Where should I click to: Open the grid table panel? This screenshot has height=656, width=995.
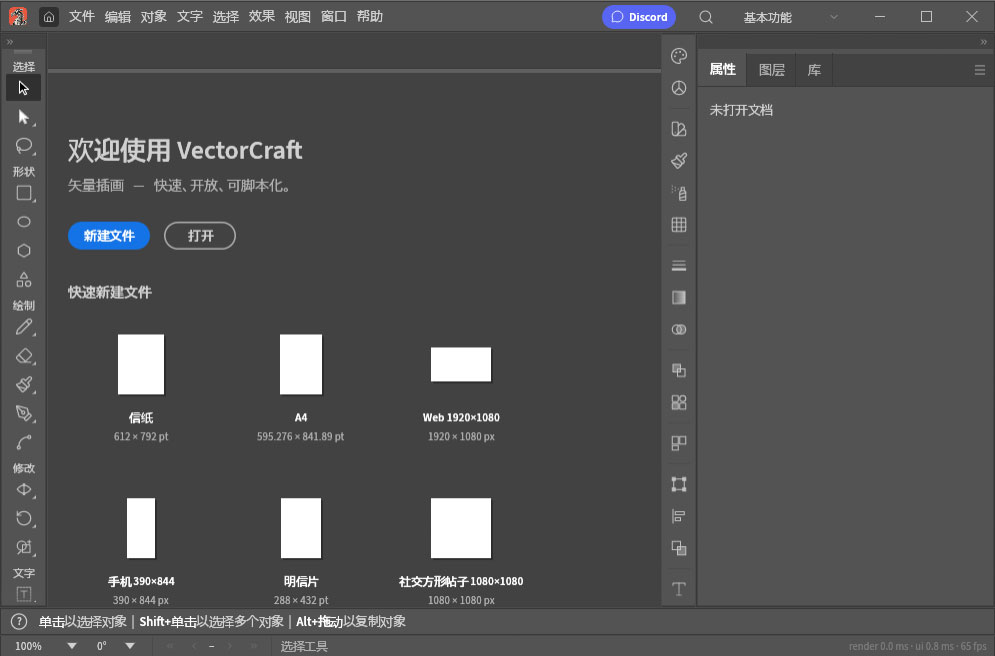click(x=679, y=225)
